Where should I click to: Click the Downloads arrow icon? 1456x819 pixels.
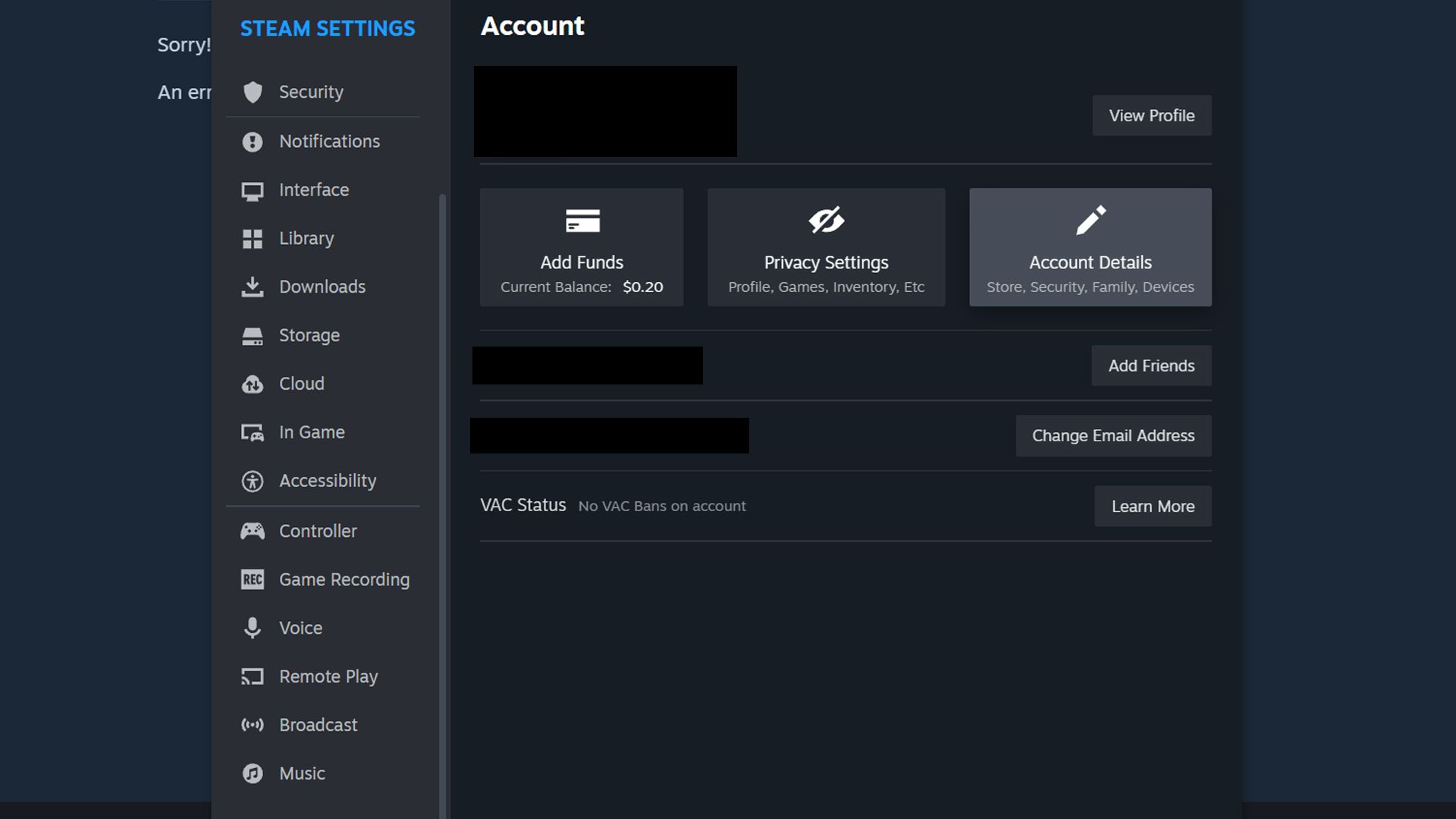[x=253, y=287]
